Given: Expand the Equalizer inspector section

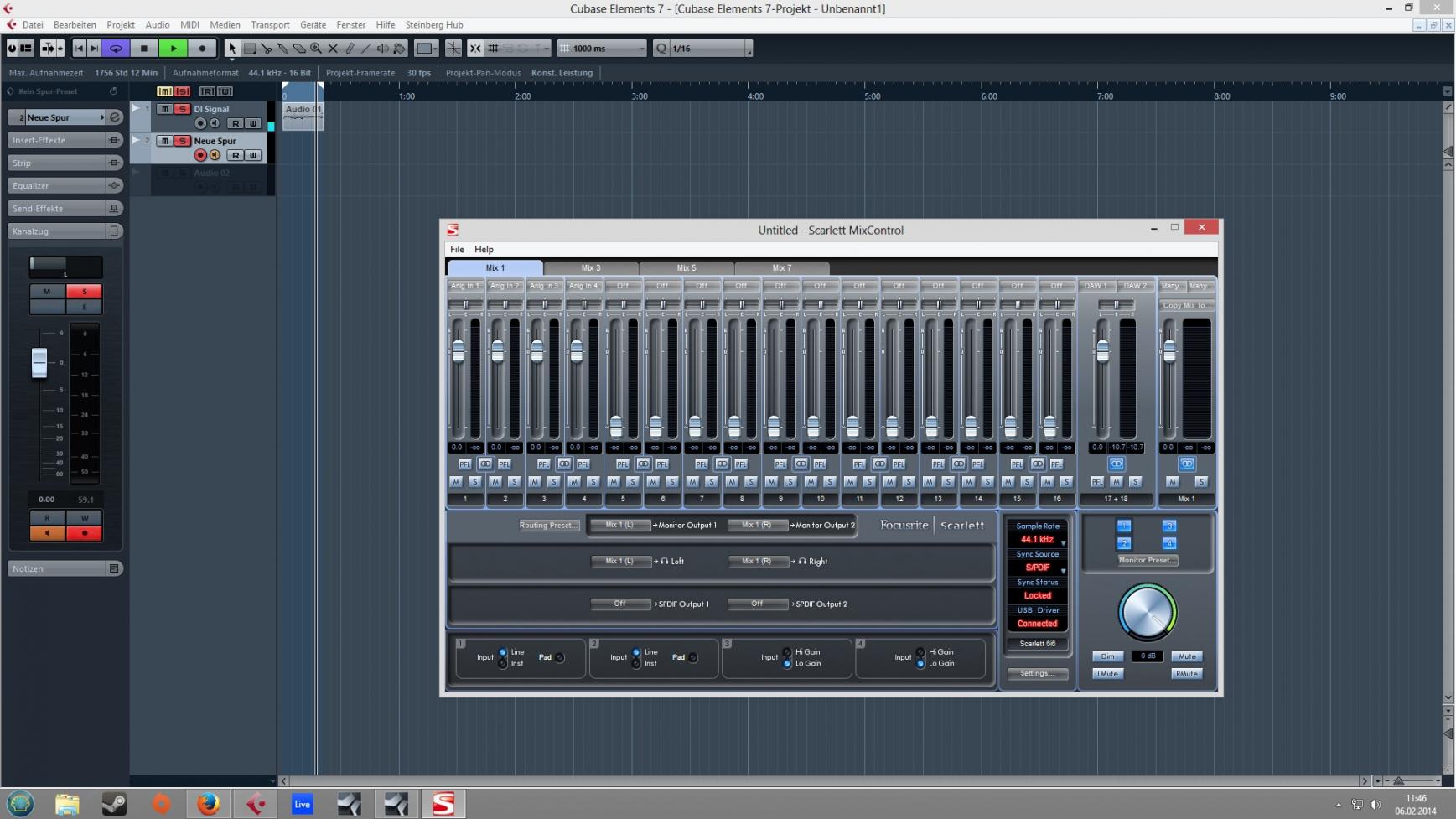Looking at the screenshot, I should click(65, 185).
